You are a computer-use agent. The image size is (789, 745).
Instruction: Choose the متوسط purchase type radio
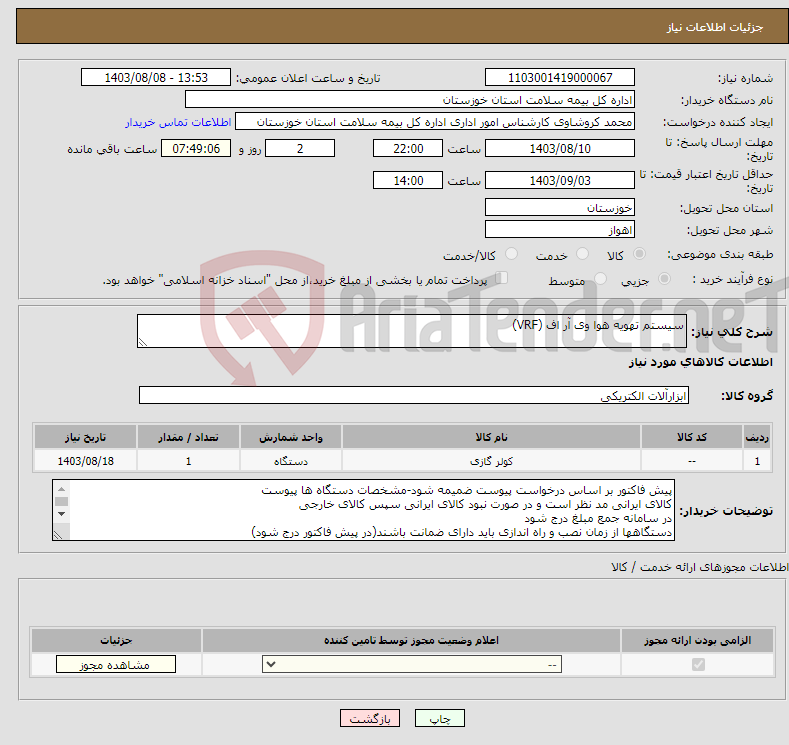(600, 279)
